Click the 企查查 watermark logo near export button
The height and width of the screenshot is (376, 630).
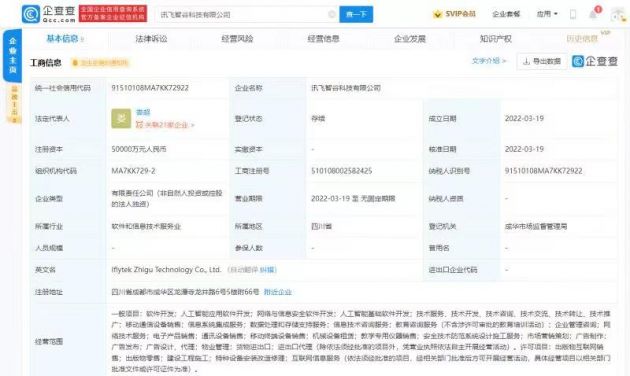click(x=595, y=61)
